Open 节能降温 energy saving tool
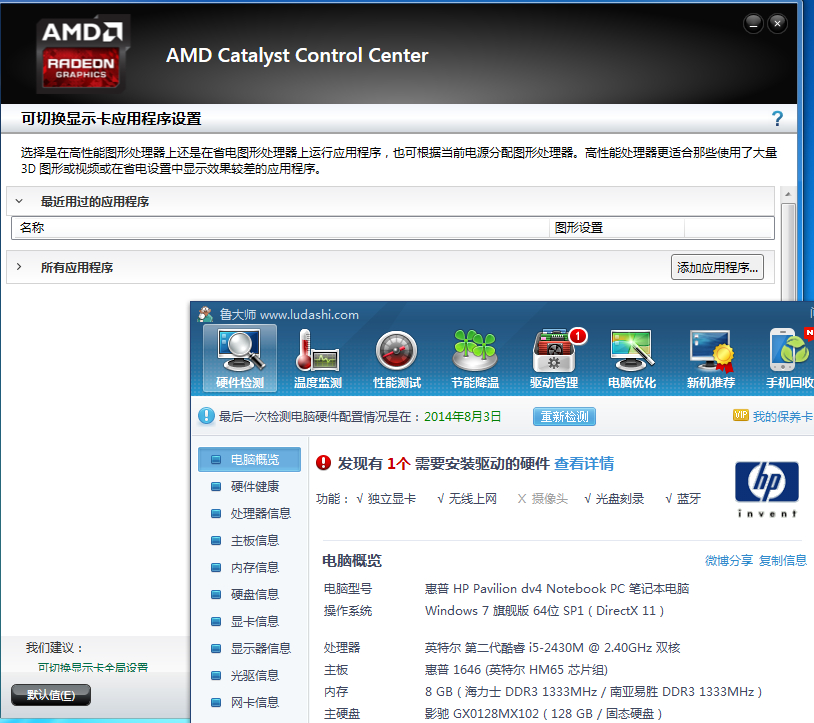The width and height of the screenshot is (814, 723). [x=475, y=359]
